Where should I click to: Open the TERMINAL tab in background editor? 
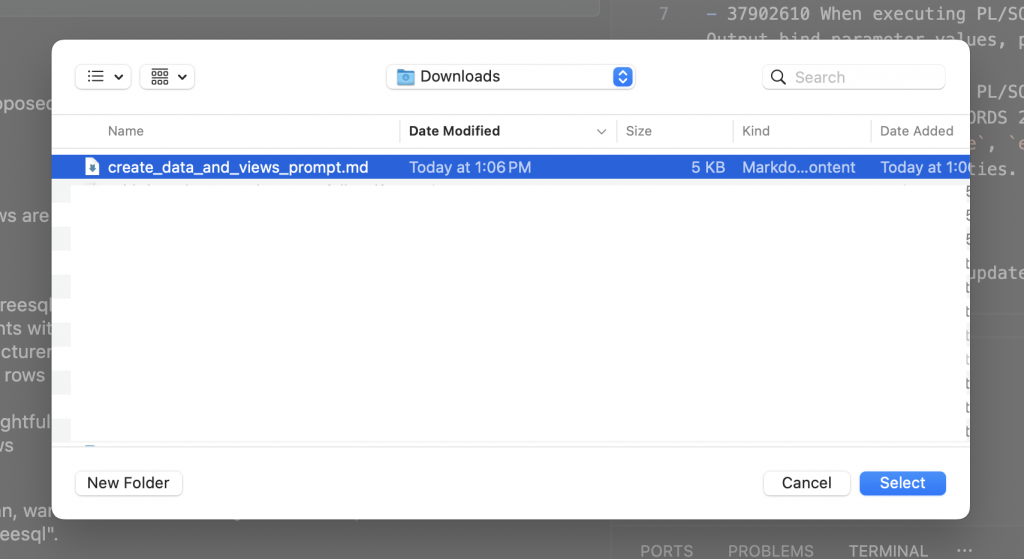(888, 551)
